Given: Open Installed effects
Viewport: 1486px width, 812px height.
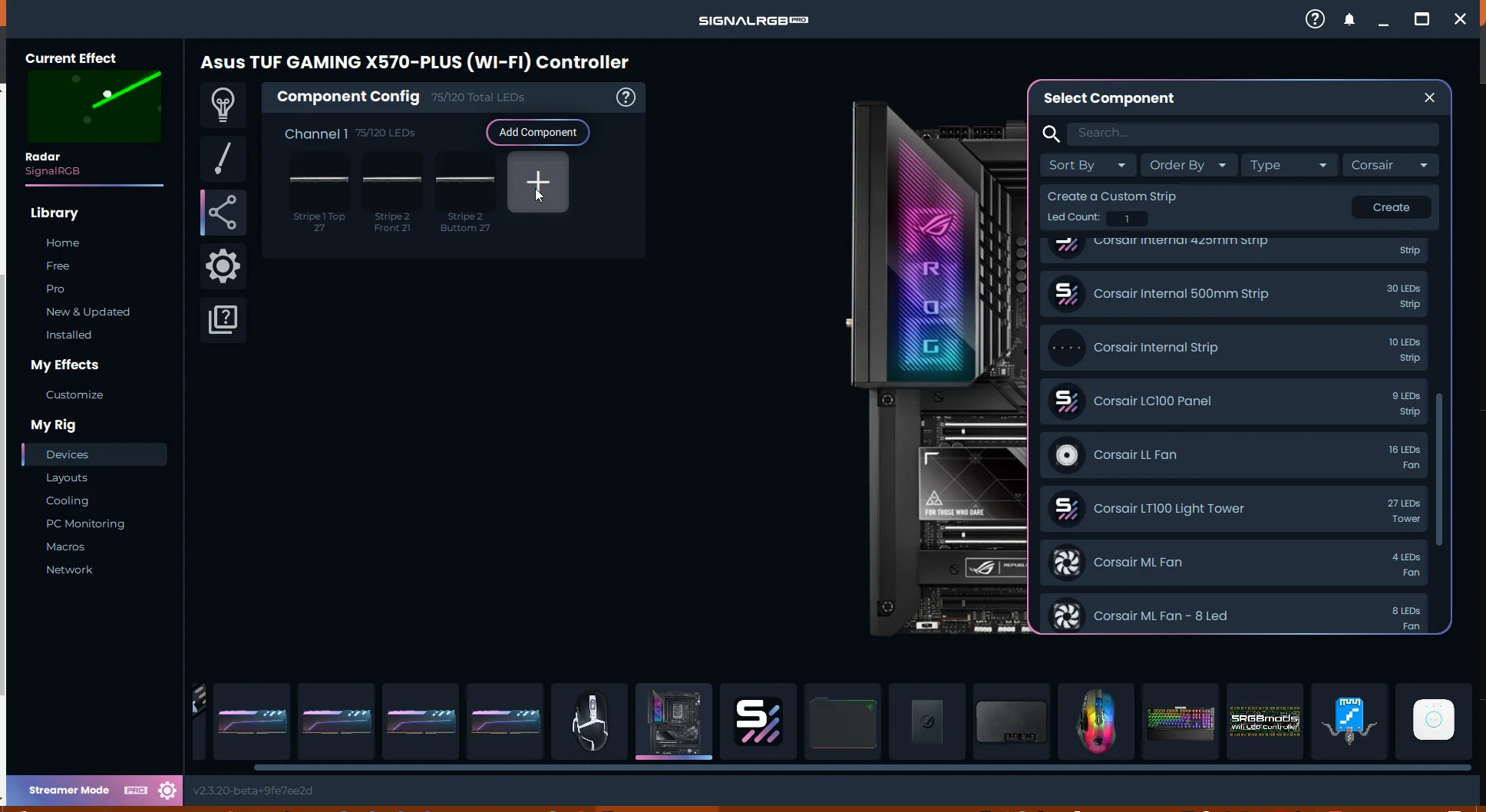Looking at the screenshot, I should click(68, 335).
